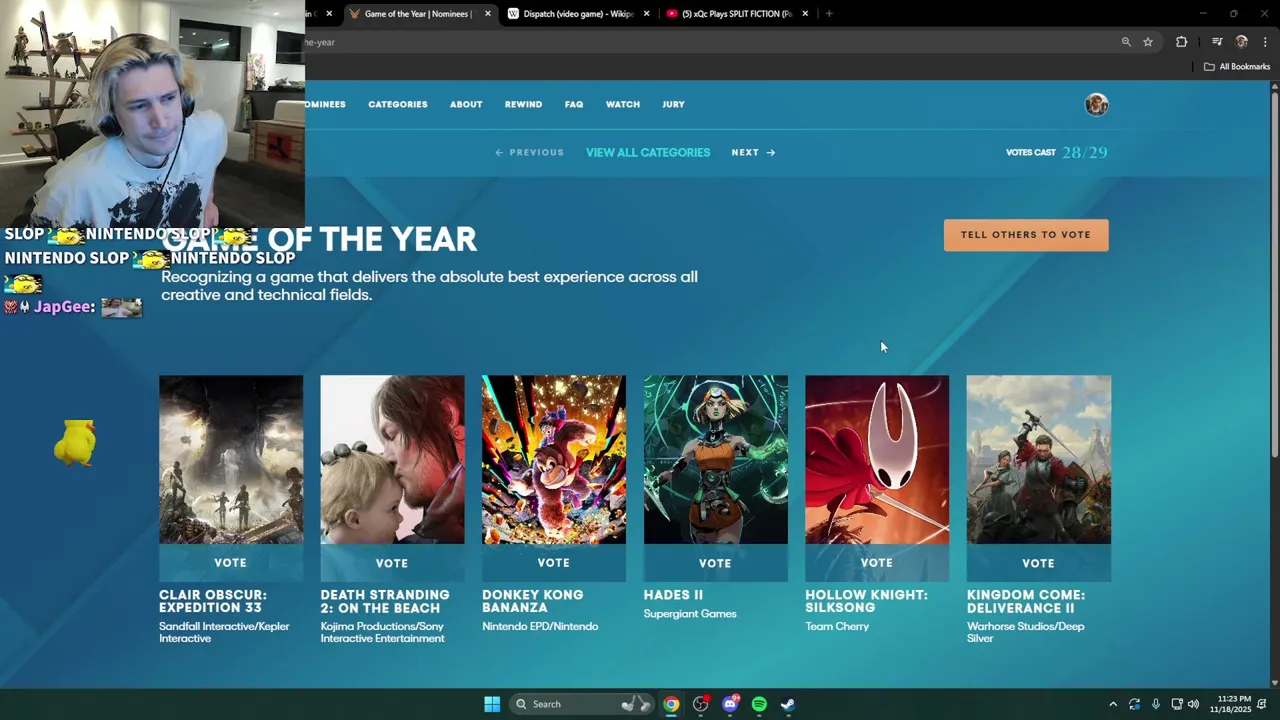Open Google Chrome from the taskbar

[671, 704]
